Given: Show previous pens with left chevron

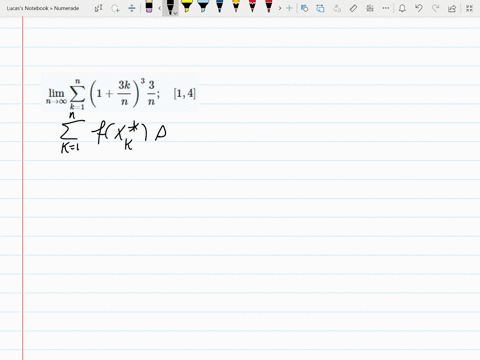Looking at the screenshot, I should (x=160, y=8).
